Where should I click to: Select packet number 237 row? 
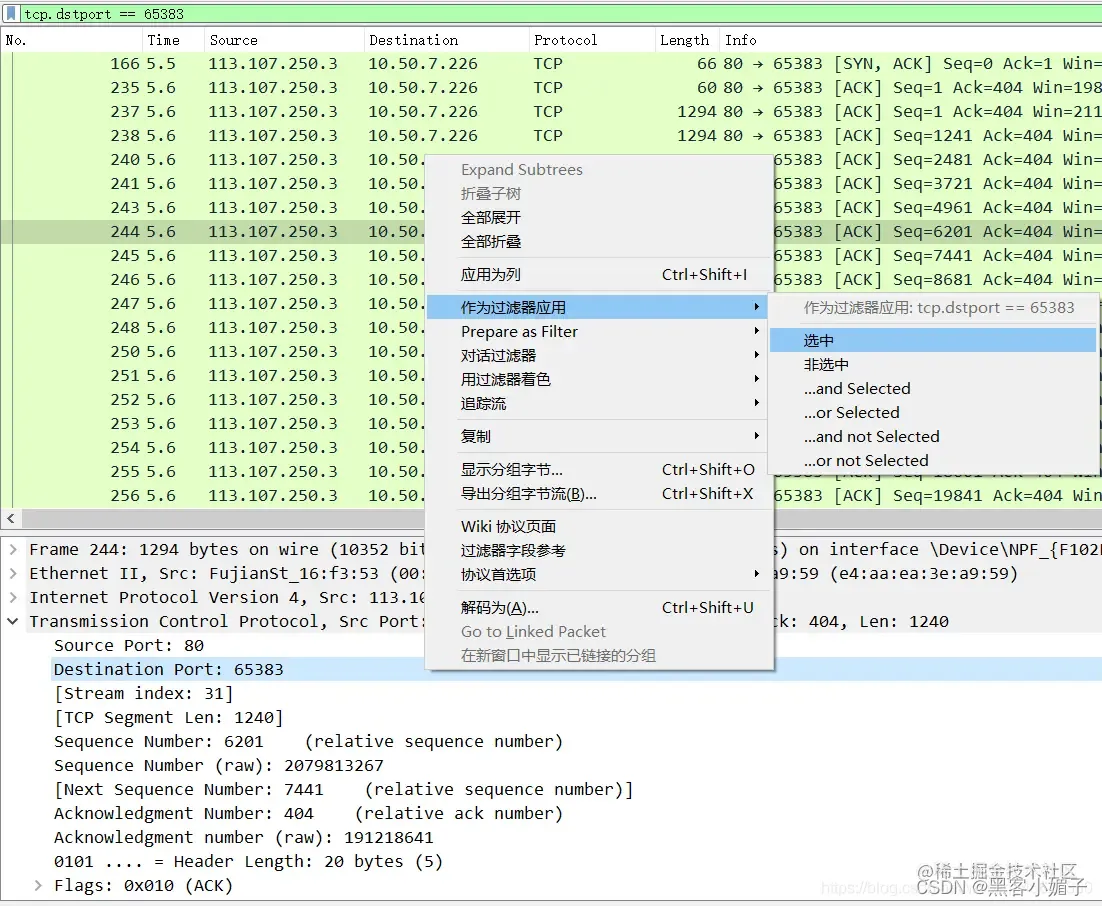[551, 111]
